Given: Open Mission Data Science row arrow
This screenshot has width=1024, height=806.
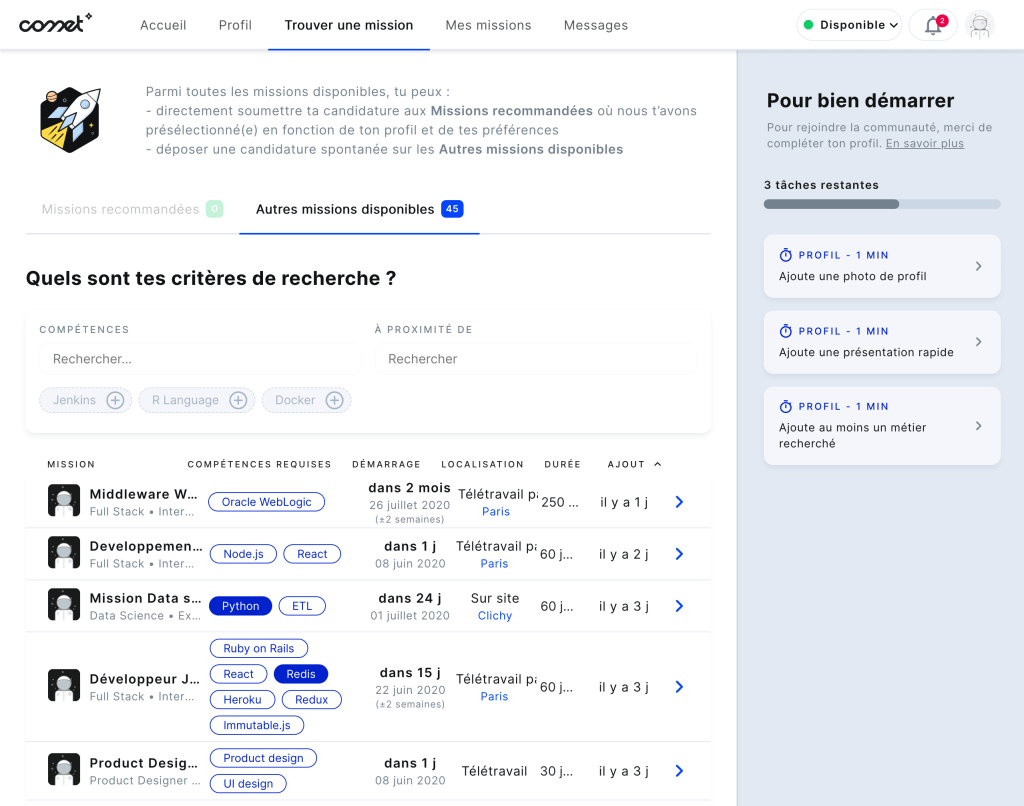Looking at the screenshot, I should 679,606.
